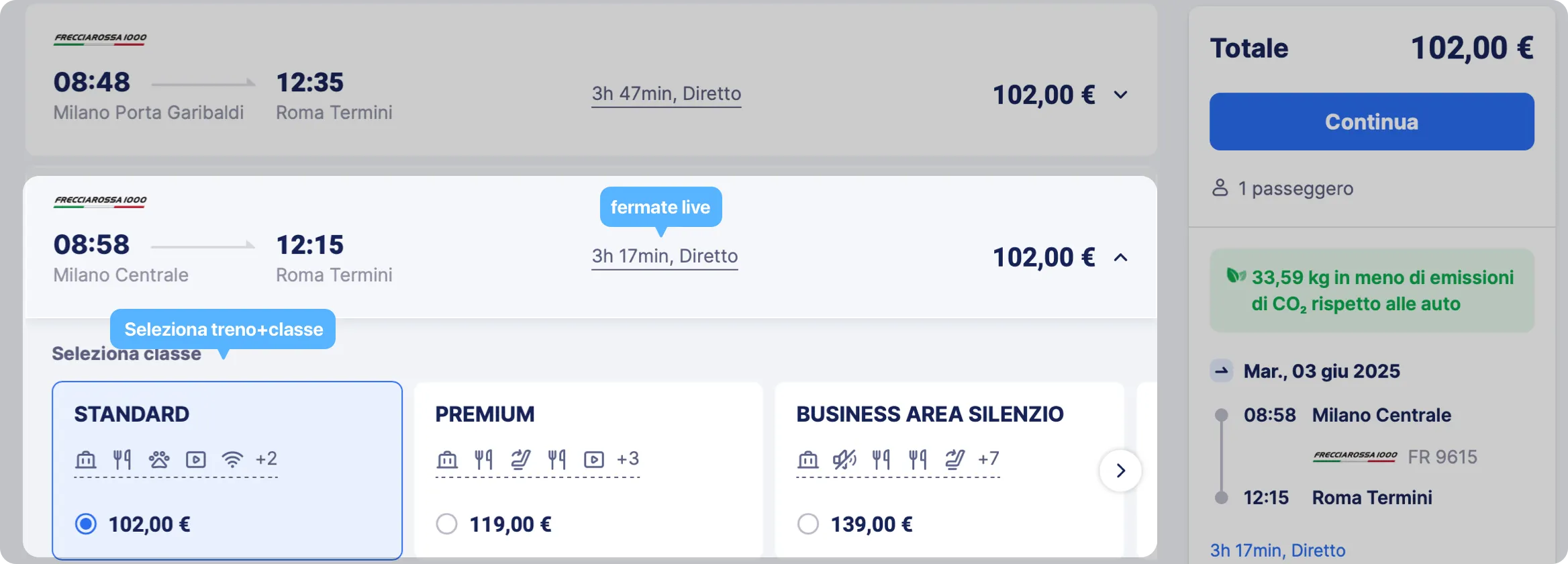This screenshot has width=1568, height=564.
Task: Click the silence icon in BUSINESS AREA SILENZIO
Action: tap(844, 460)
